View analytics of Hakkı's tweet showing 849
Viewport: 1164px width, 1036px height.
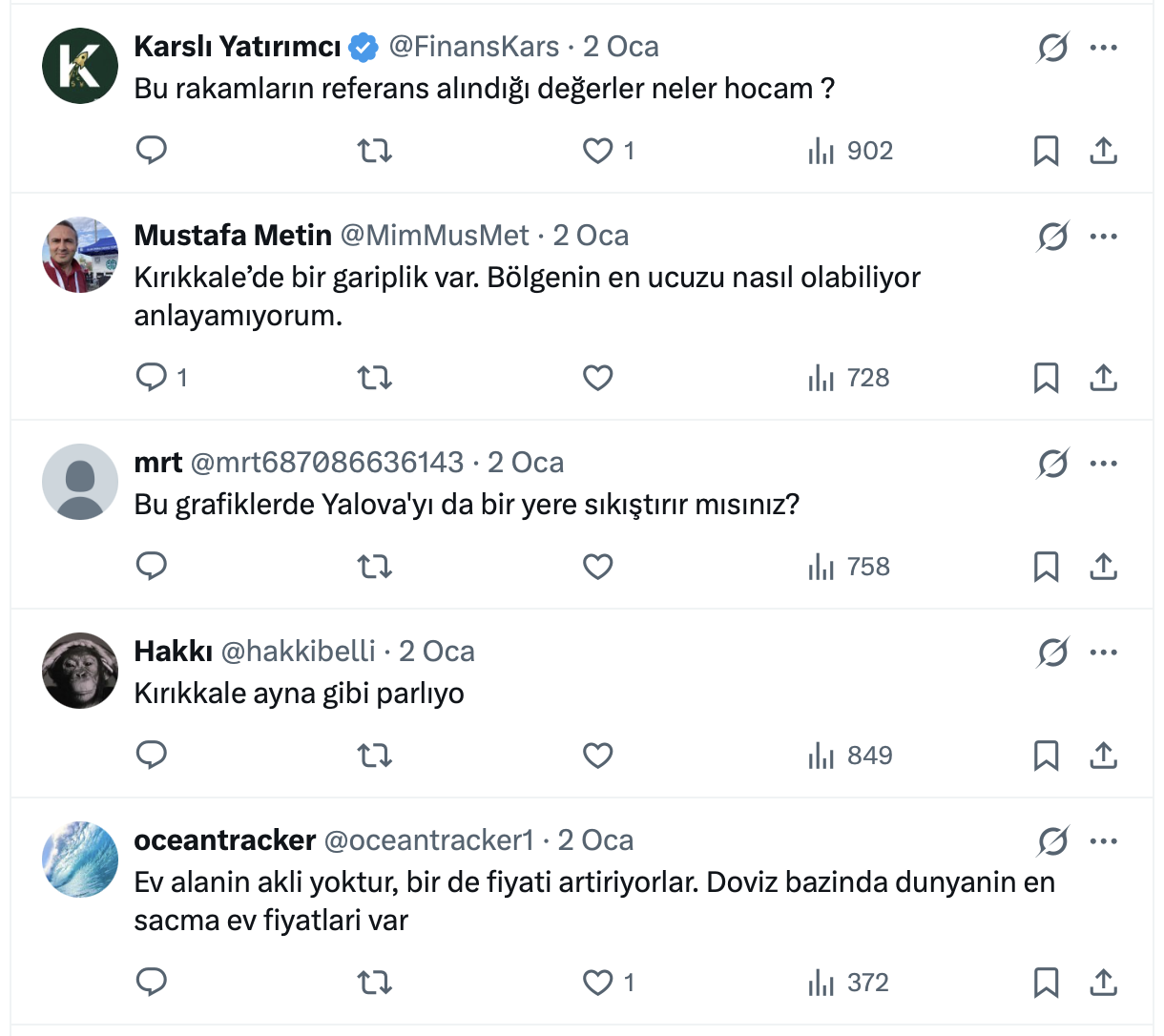pos(850,756)
